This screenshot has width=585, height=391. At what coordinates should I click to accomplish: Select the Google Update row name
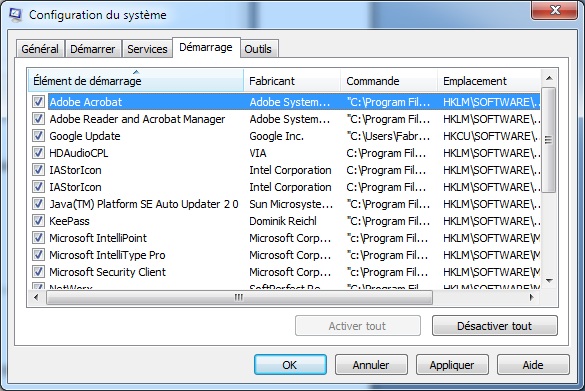pyautogui.click(x=85, y=136)
